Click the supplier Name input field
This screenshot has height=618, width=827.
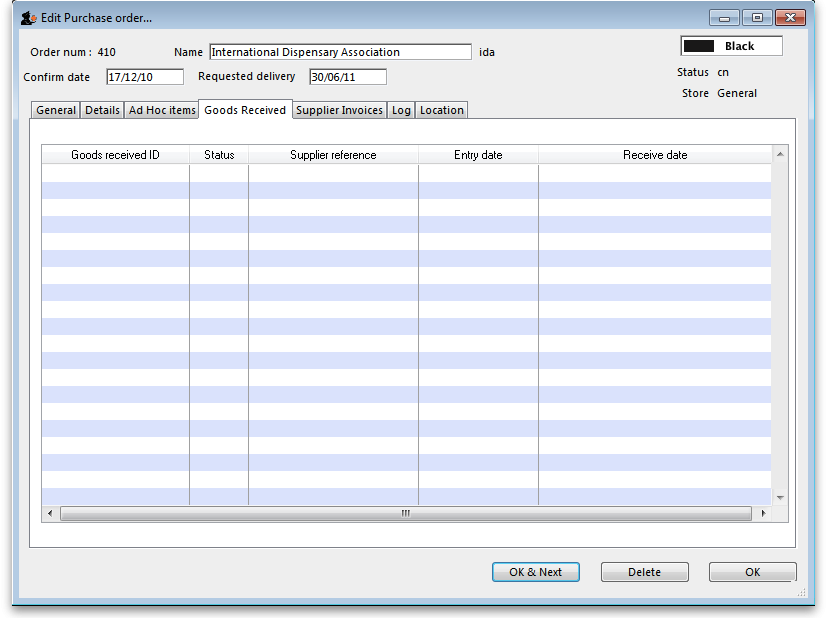click(x=340, y=52)
